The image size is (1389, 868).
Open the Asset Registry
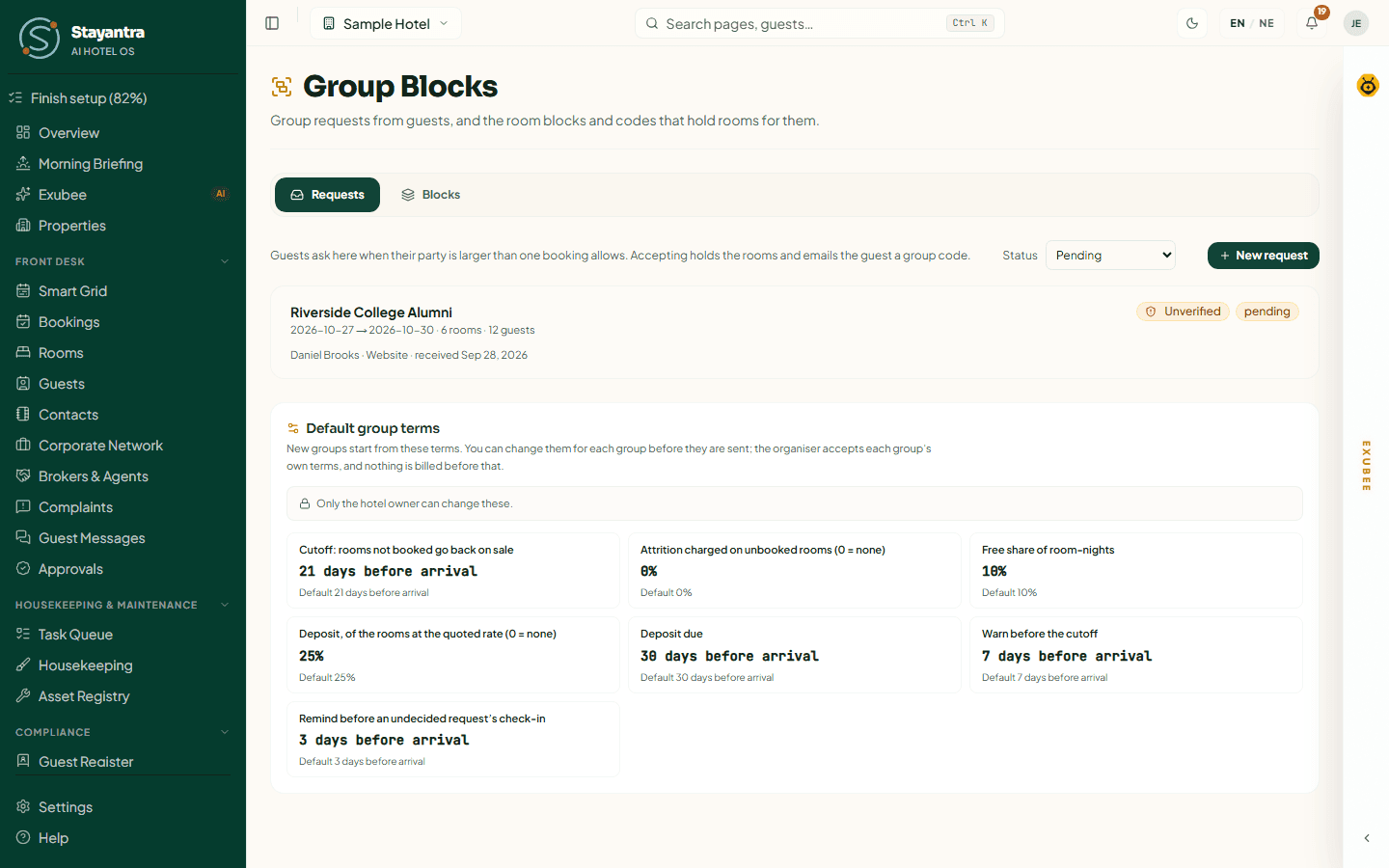pyautogui.click(x=123, y=696)
